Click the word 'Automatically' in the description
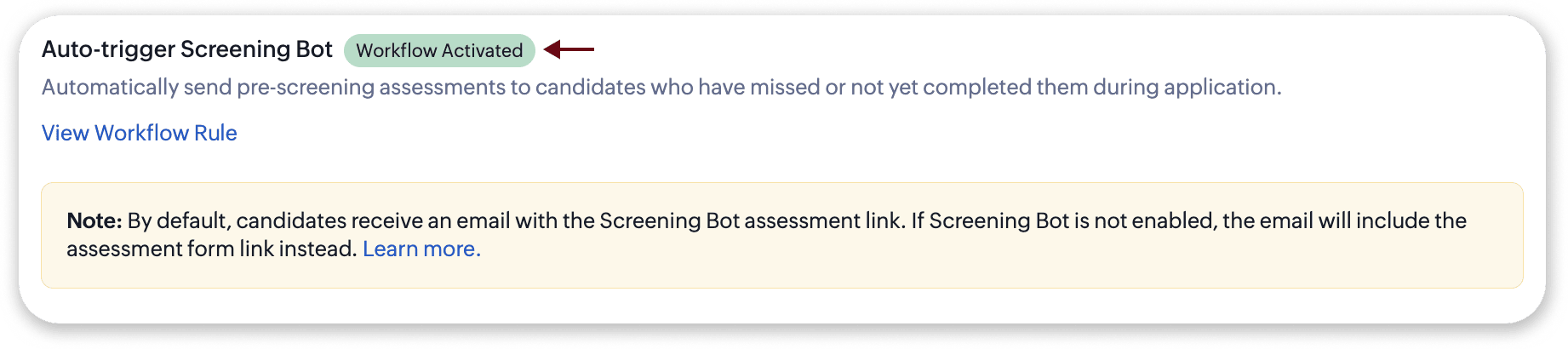This screenshot has height=349, width=1568. click(110, 87)
